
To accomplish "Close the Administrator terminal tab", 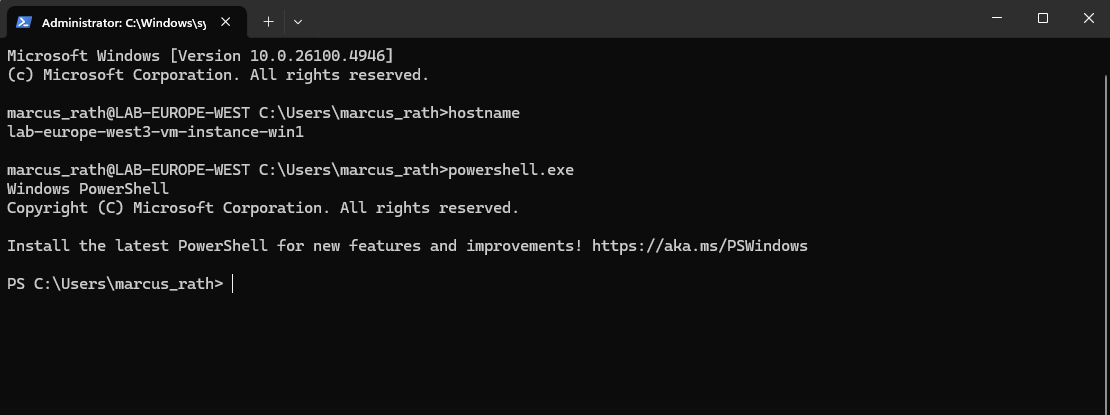I will pyautogui.click(x=225, y=22).
